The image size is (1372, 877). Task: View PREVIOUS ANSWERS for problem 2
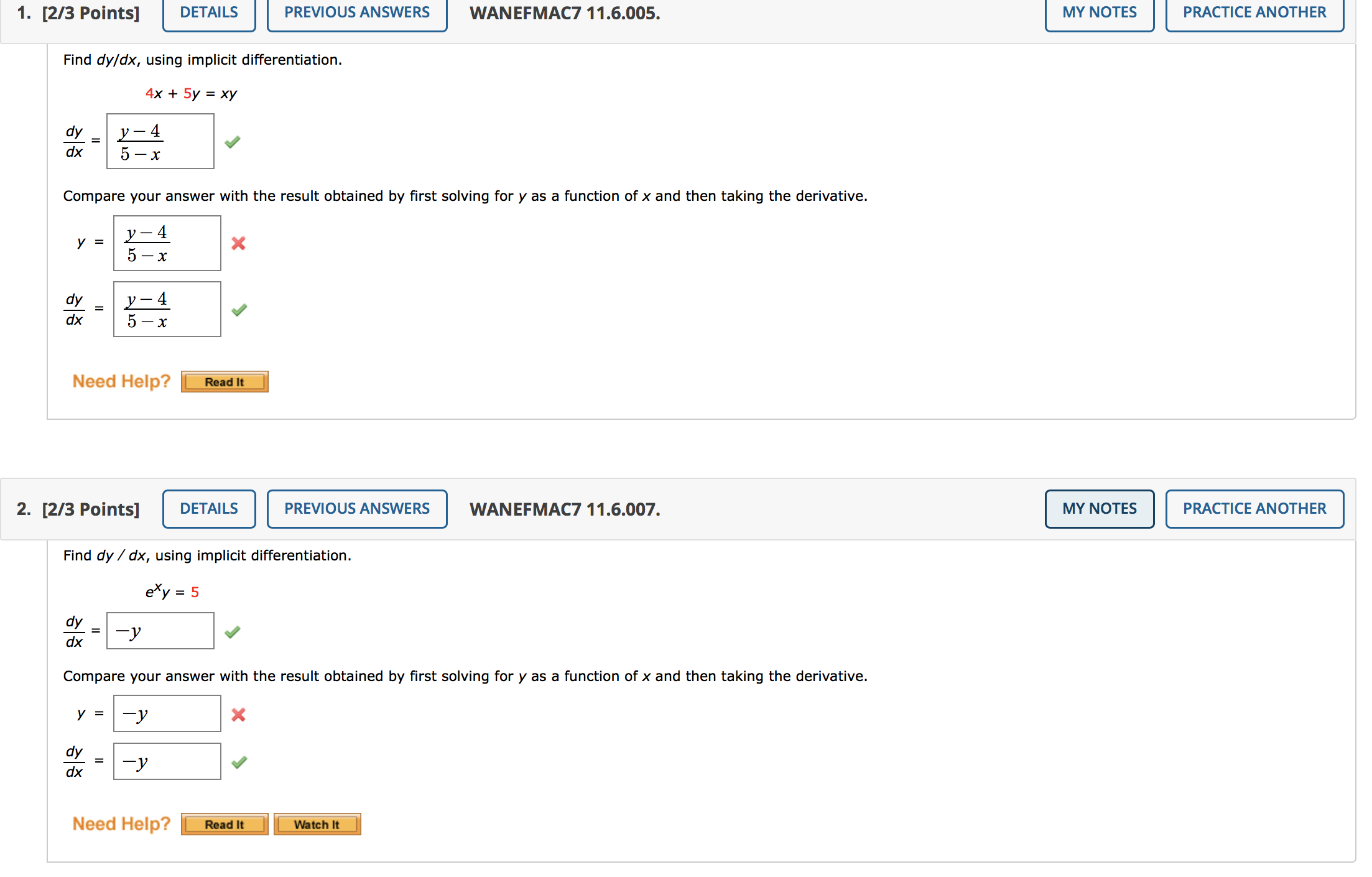356,509
